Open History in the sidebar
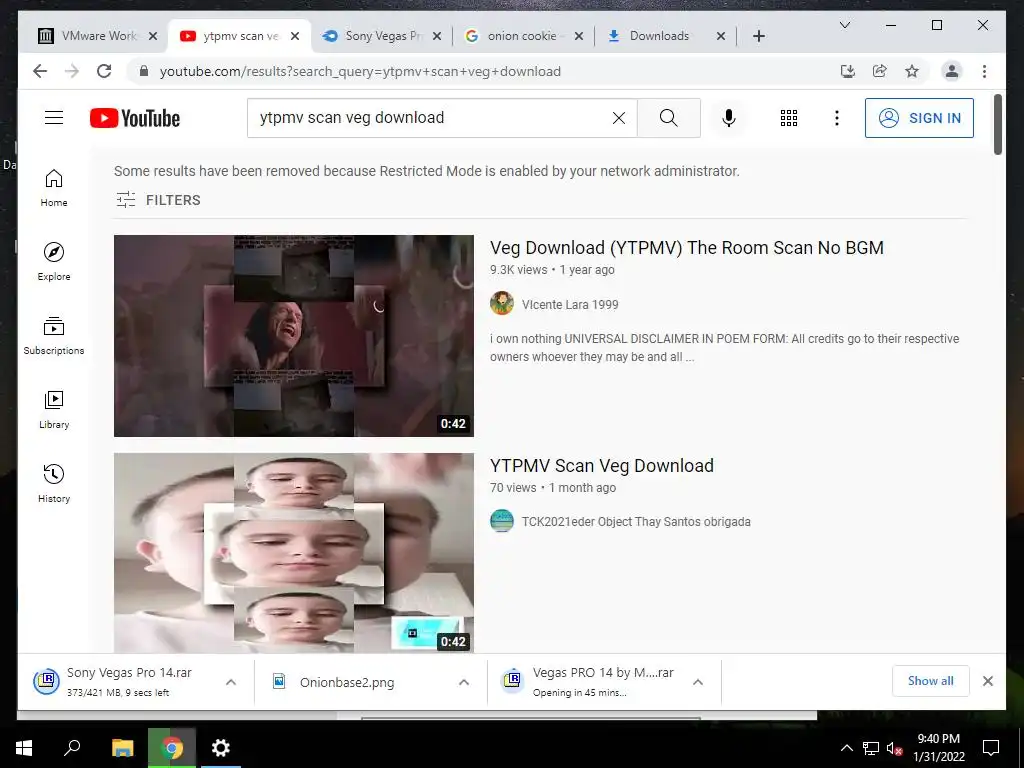Viewport: 1024px width, 768px height. [x=54, y=483]
